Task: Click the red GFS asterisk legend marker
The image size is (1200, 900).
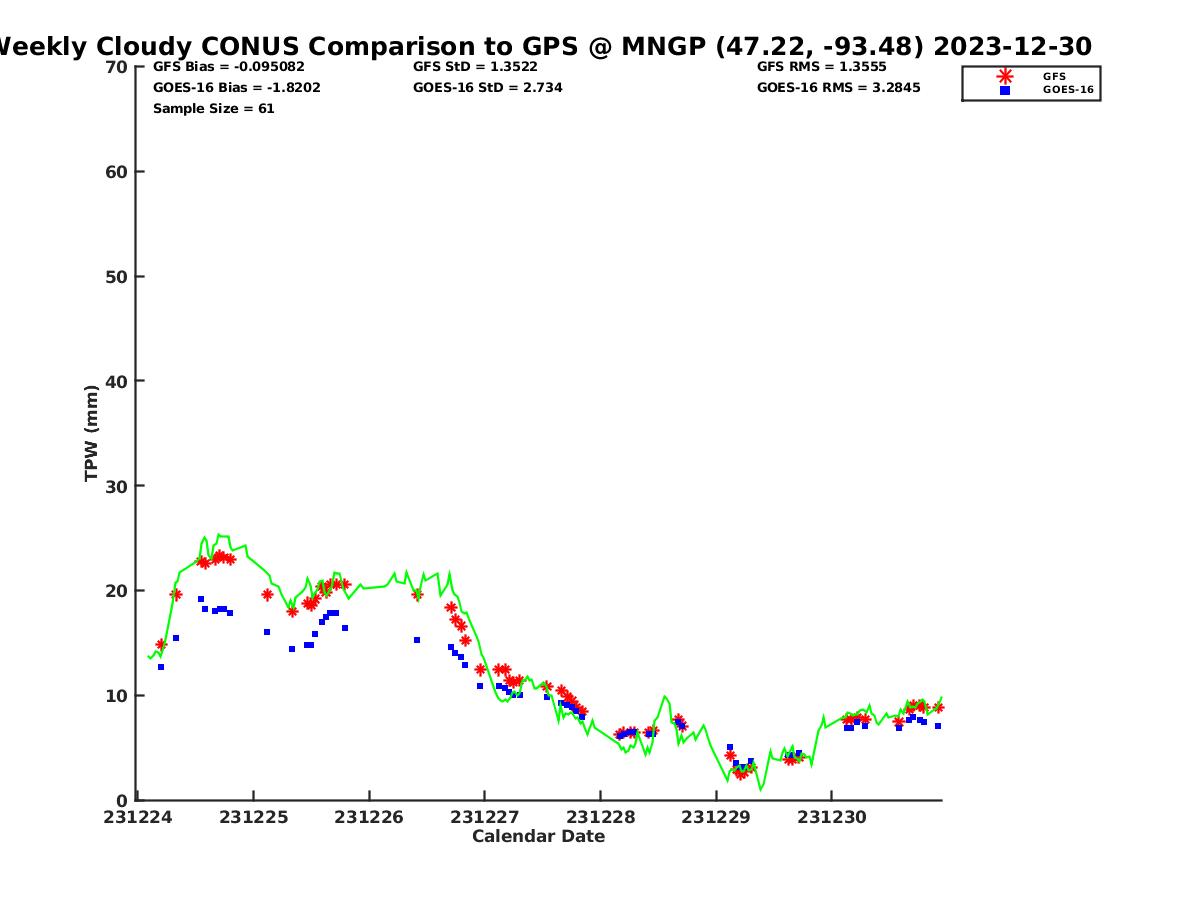Action: point(1005,76)
